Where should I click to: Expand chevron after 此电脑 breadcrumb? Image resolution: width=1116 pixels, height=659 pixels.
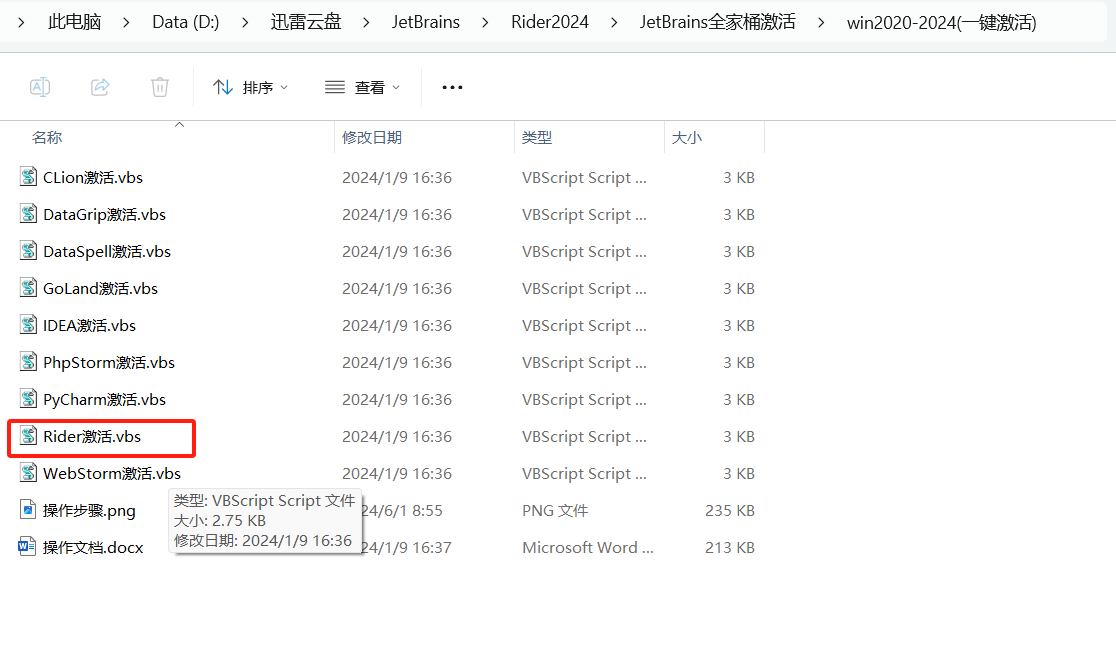[126, 23]
